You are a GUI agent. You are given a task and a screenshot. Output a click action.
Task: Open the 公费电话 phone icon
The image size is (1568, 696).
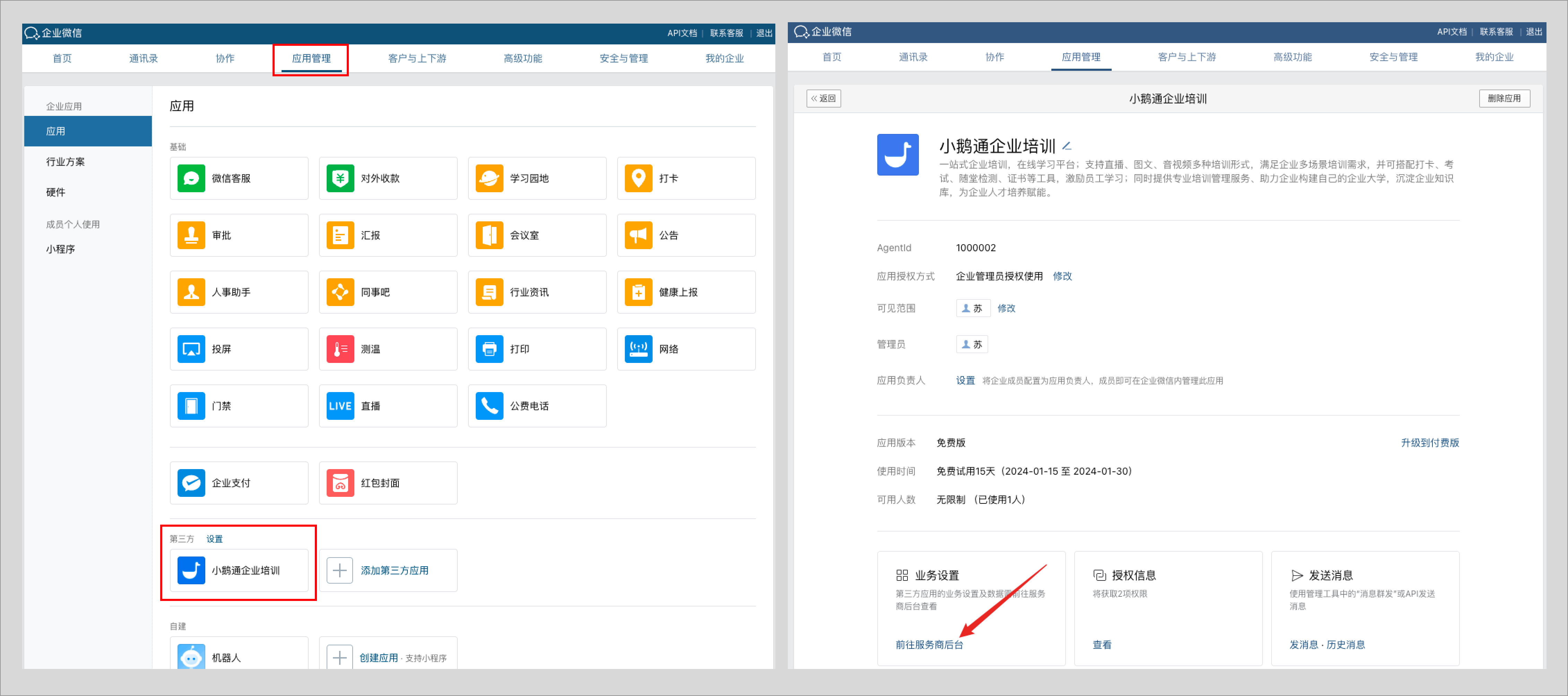pos(489,406)
